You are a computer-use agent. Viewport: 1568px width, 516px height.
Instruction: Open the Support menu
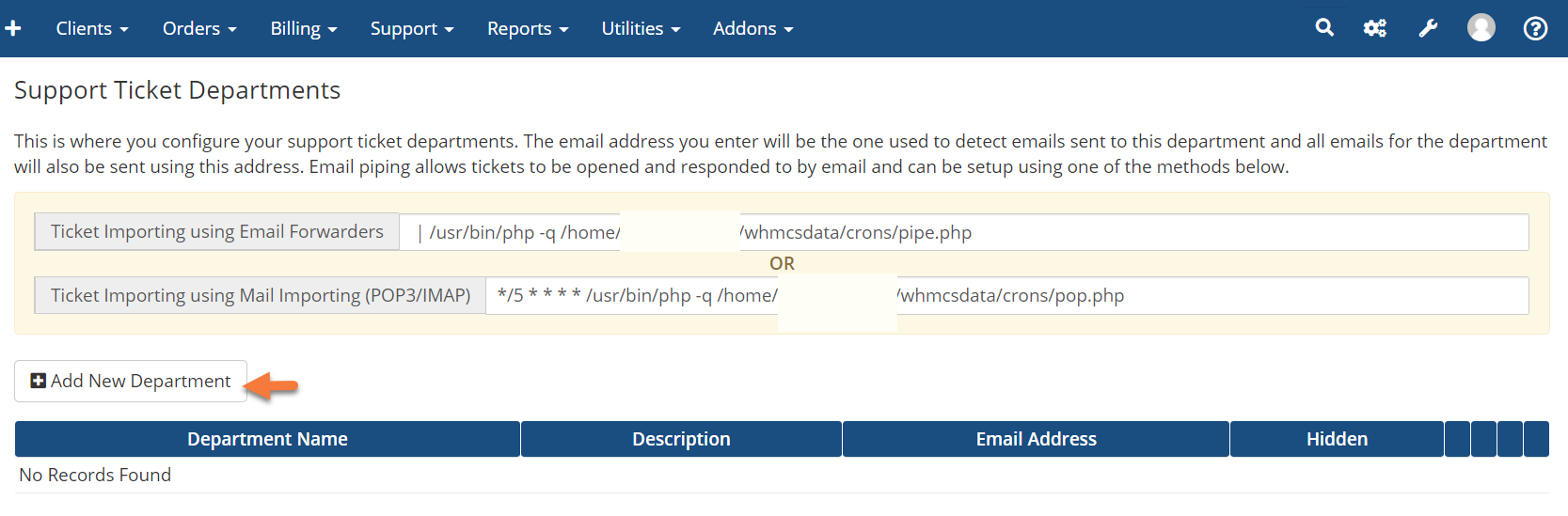tap(411, 28)
